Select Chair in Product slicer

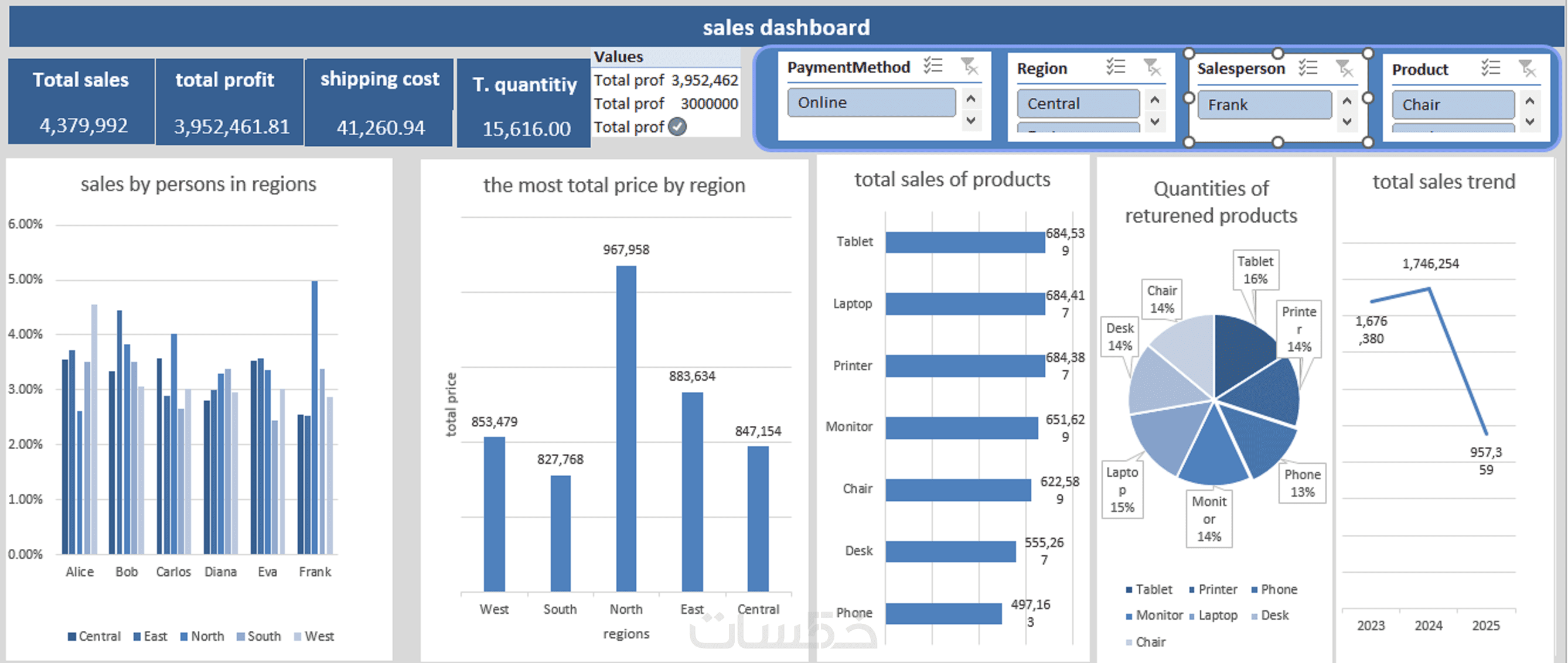[1453, 105]
